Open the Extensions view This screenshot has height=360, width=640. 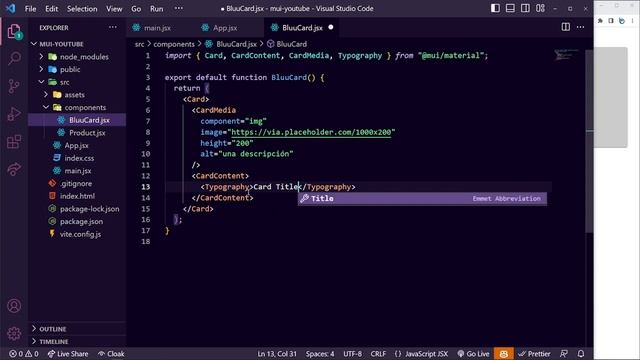pyautogui.click(x=14, y=142)
